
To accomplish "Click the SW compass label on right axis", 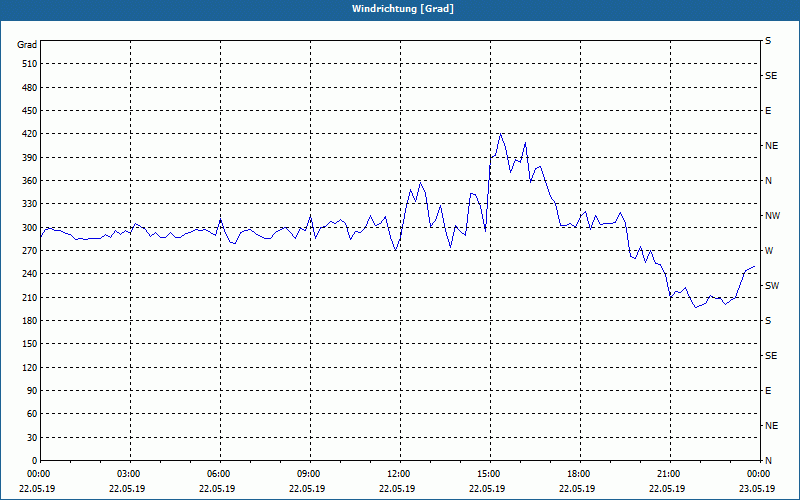I will 772,286.
